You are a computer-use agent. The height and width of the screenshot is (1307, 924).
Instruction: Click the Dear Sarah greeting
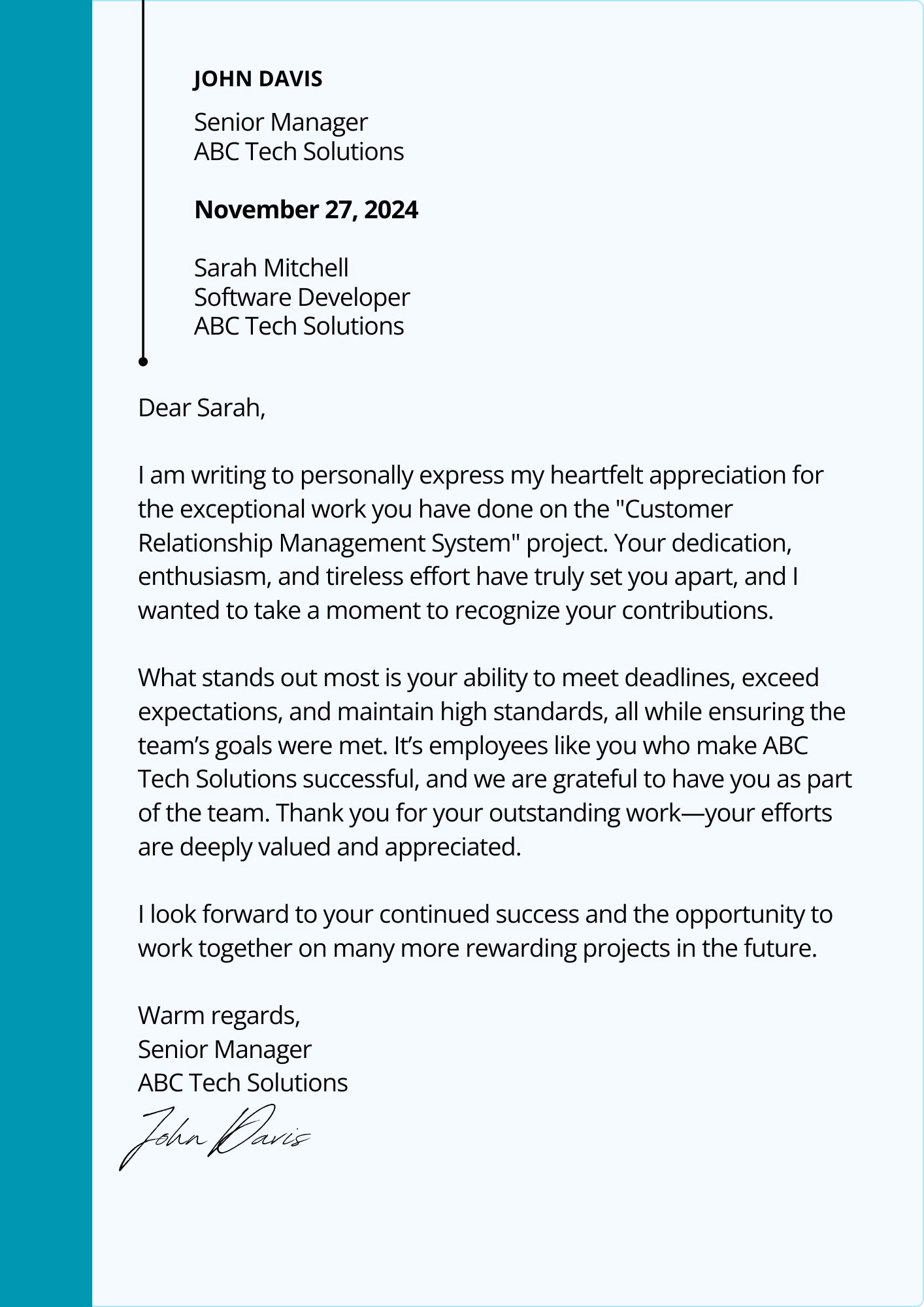(201, 408)
